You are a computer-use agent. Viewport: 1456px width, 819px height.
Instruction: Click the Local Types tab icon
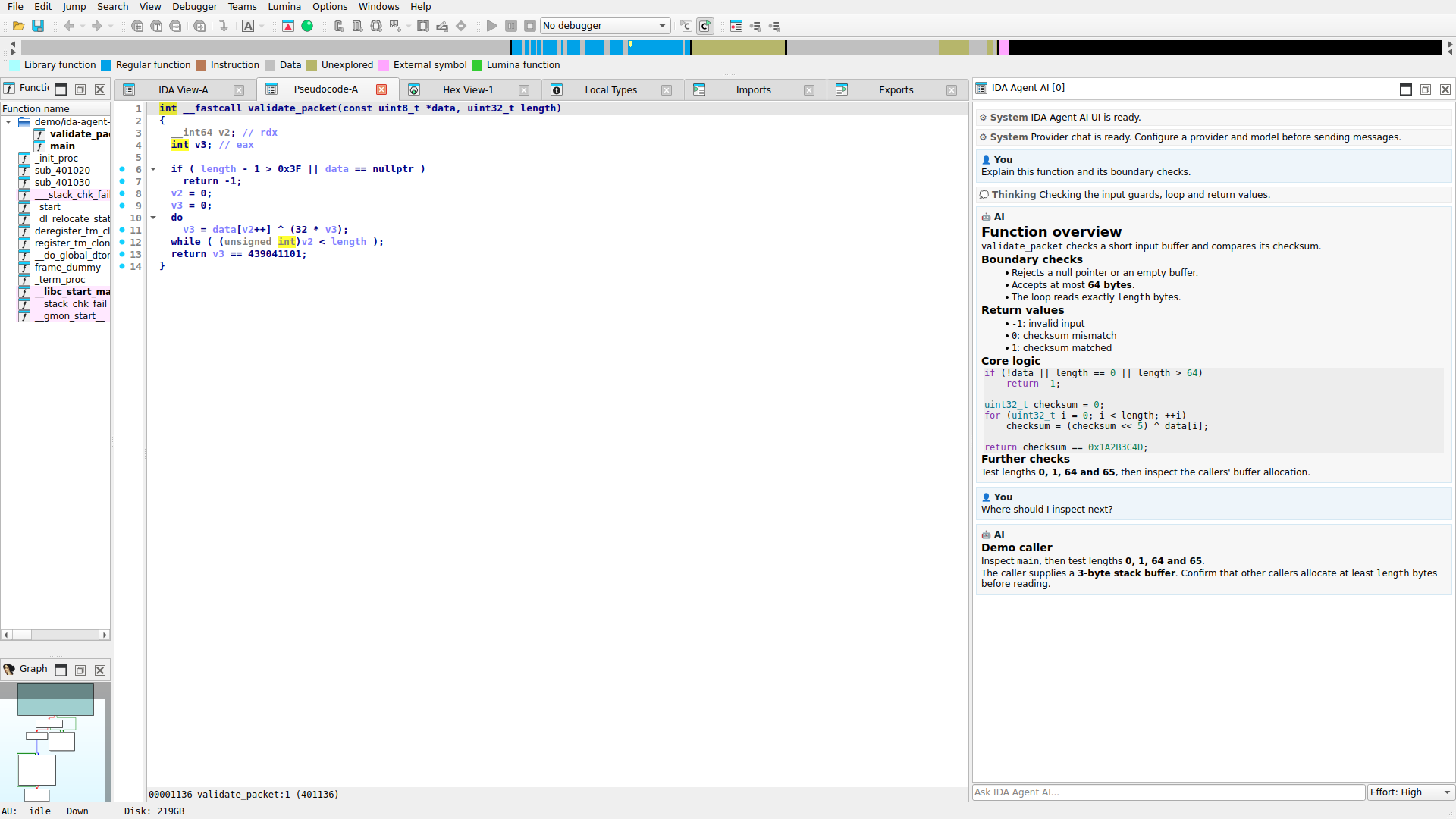[x=557, y=89]
